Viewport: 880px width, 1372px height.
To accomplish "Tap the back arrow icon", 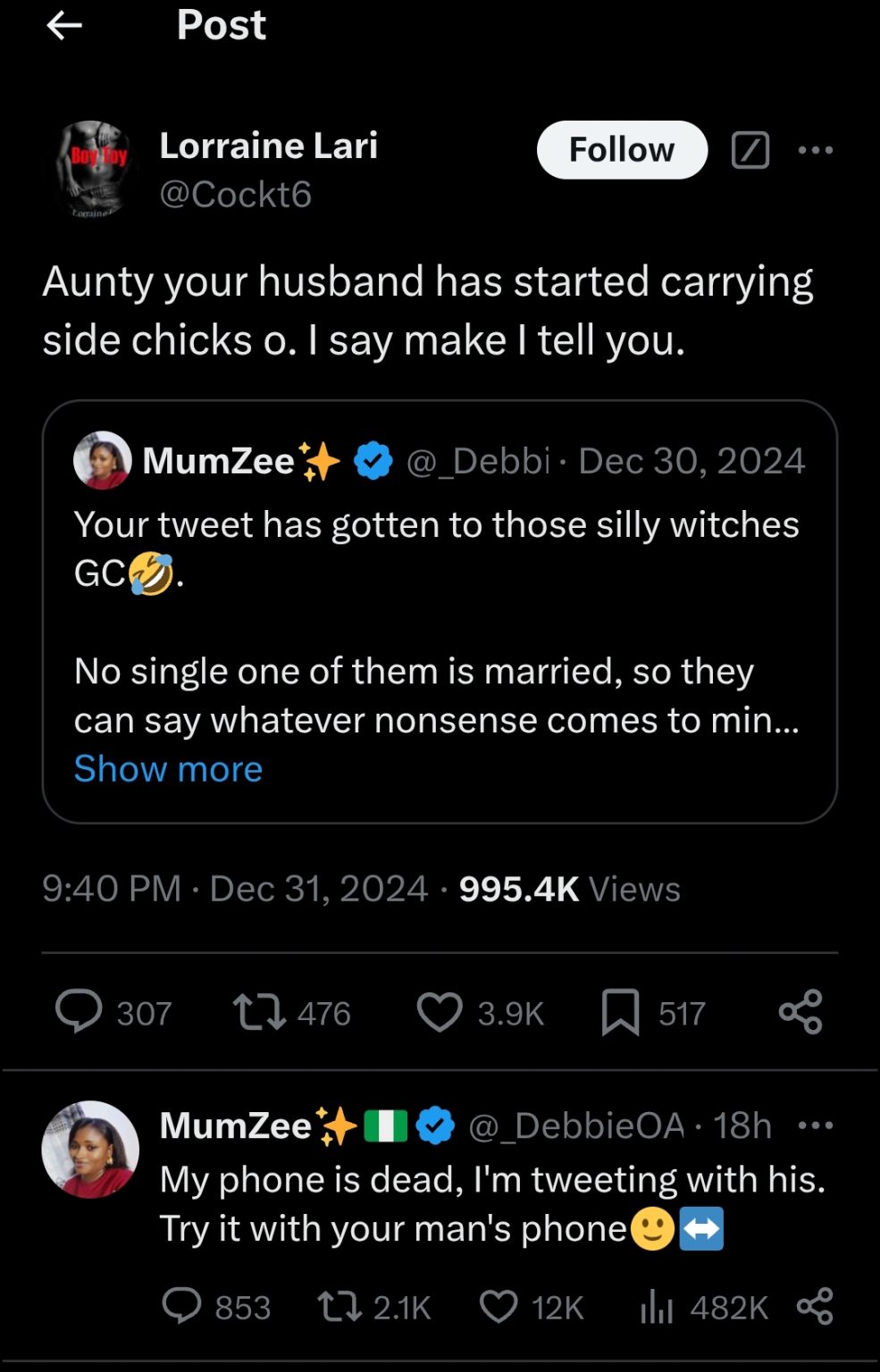I will click(x=64, y=25).
